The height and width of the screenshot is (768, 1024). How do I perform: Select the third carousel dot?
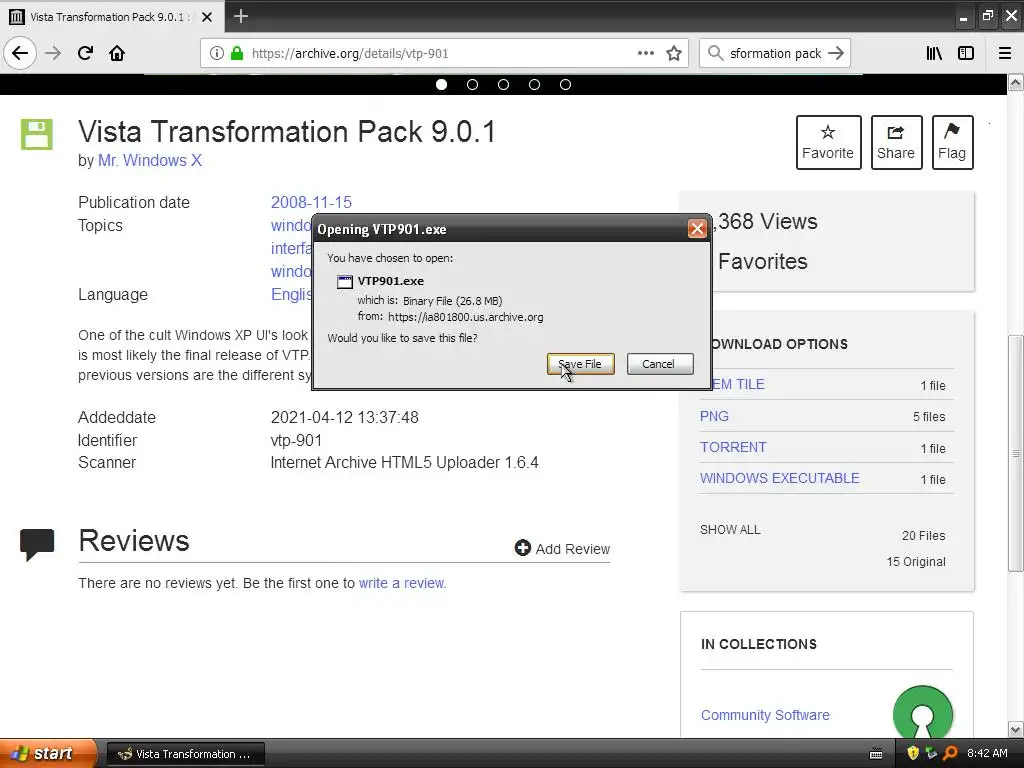[x=504, y=84]
